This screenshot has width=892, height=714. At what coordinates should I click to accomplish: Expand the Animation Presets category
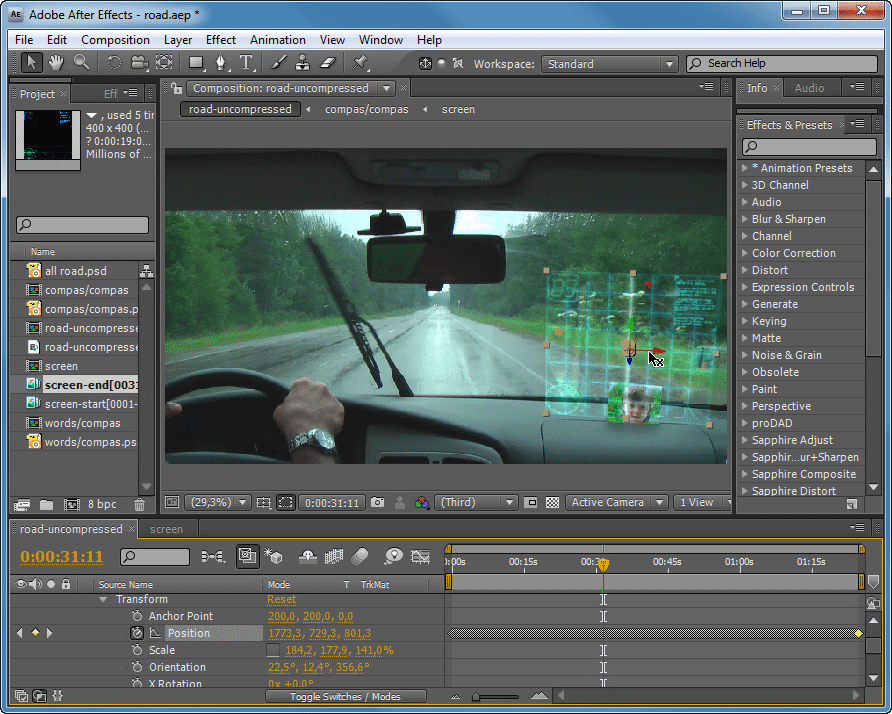[745, 168]
